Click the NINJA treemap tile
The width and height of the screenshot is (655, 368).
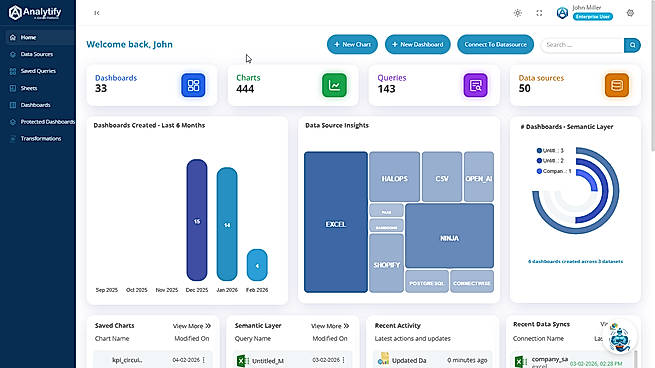[449, 236]
